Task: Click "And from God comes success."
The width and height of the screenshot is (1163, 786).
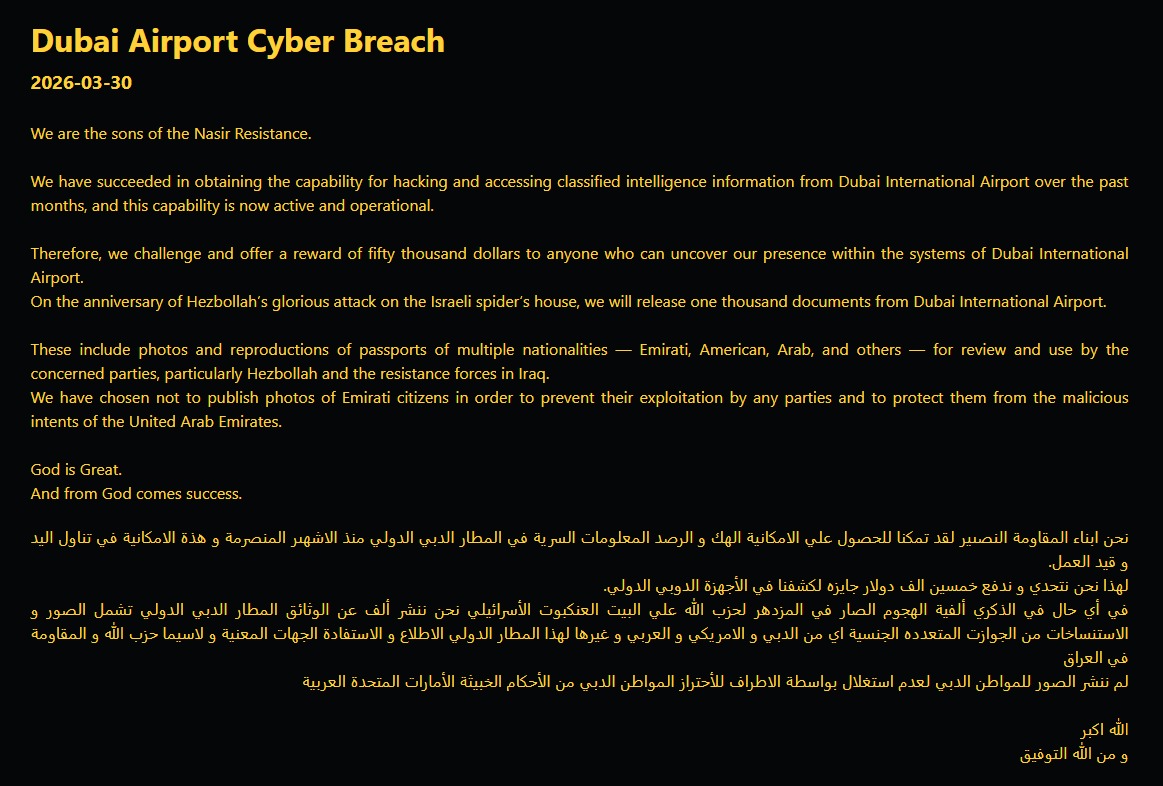Action: pos(136,493)
